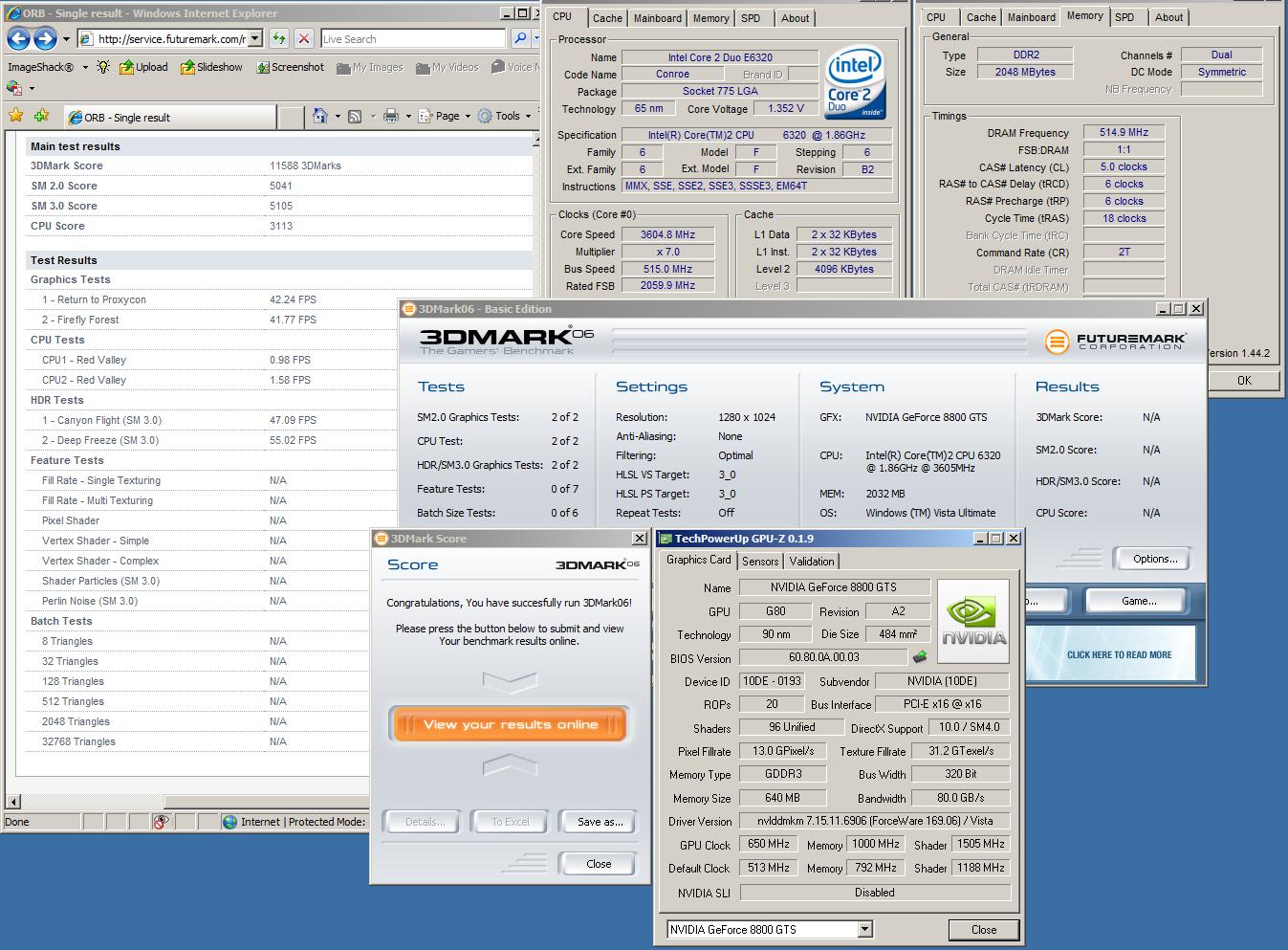Click the RSS feeds icon
1288x950 pixels.
(x=355, y=116)
